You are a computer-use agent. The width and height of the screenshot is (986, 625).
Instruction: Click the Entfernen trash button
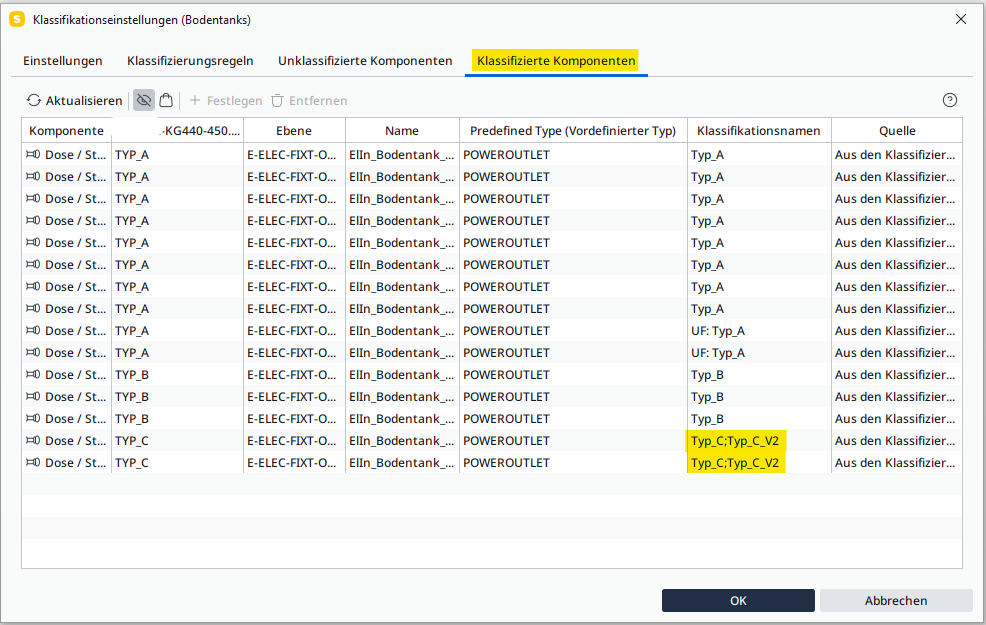[309, 101]
